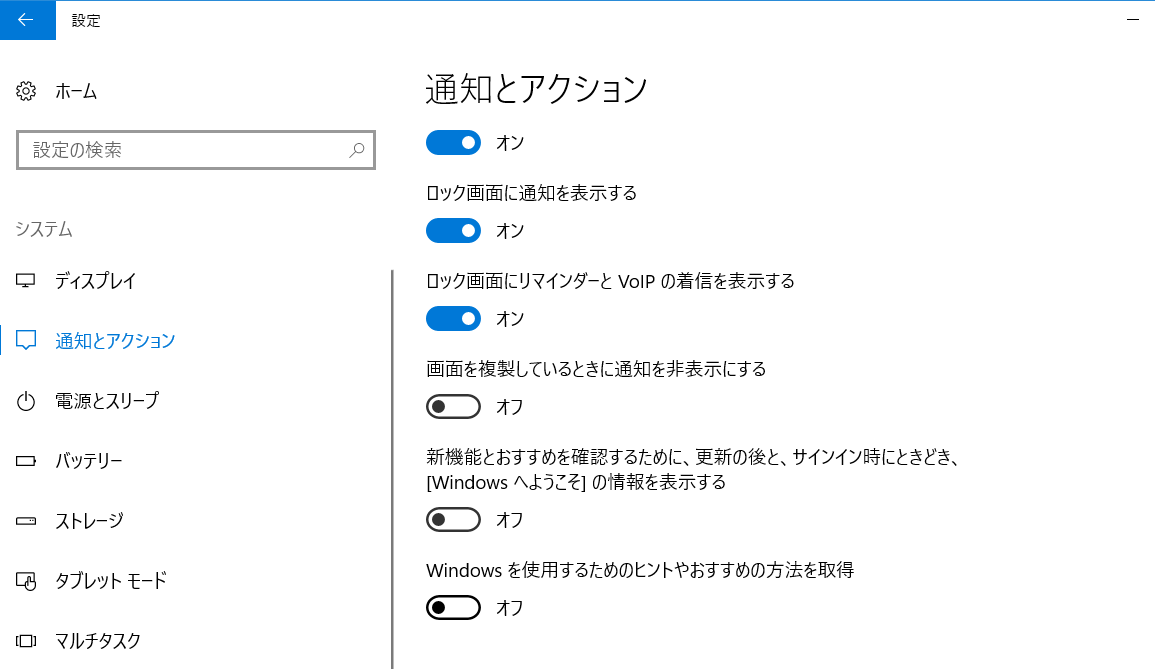Select バッテリー in the sidebar
The width and height of the screenshot is (1155, 669).
89,461
